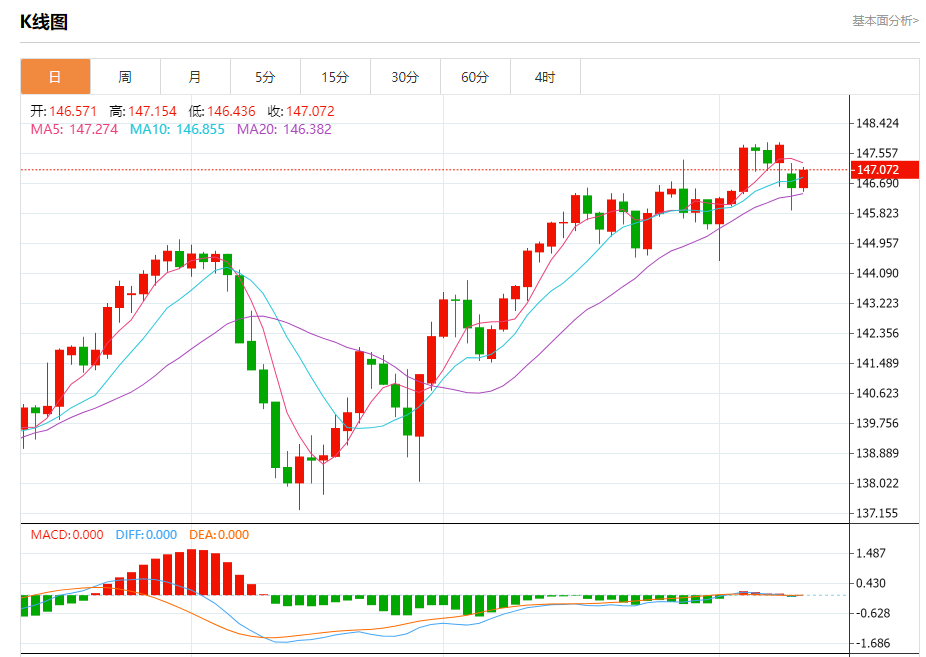
Task: Switch to the 月 monthly tab
Action: pos(195,77)
